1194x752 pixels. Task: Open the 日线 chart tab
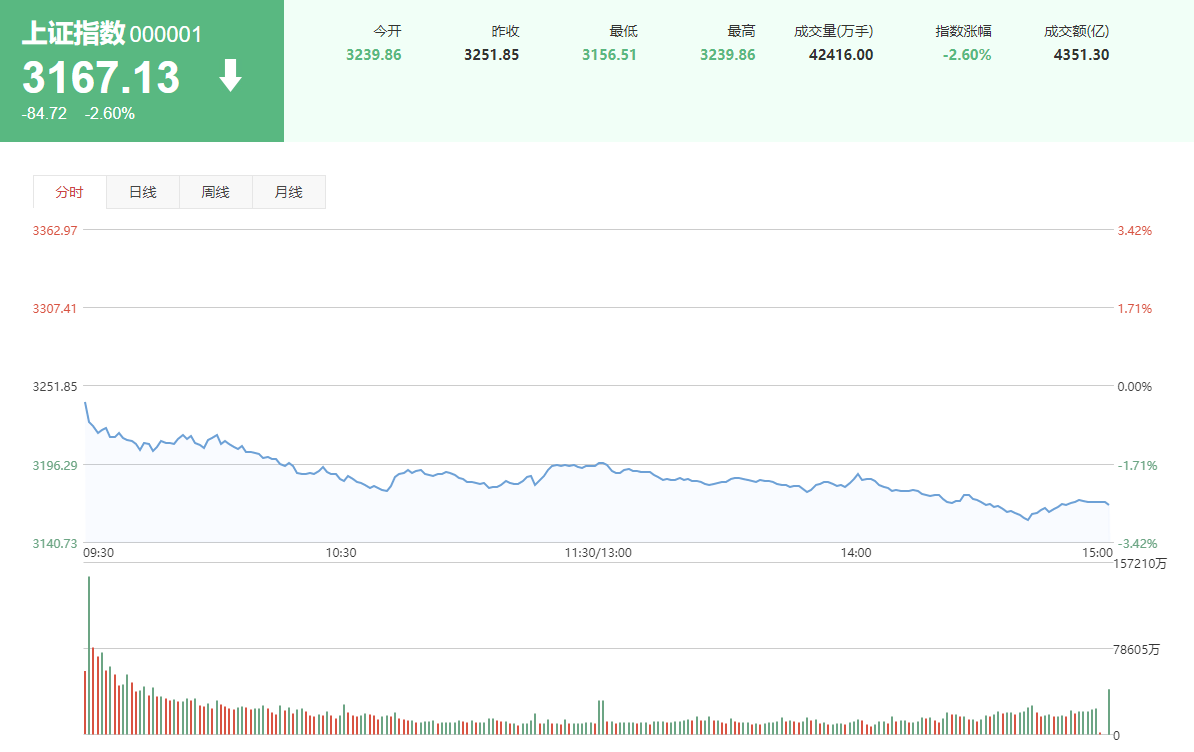point(143,192)
